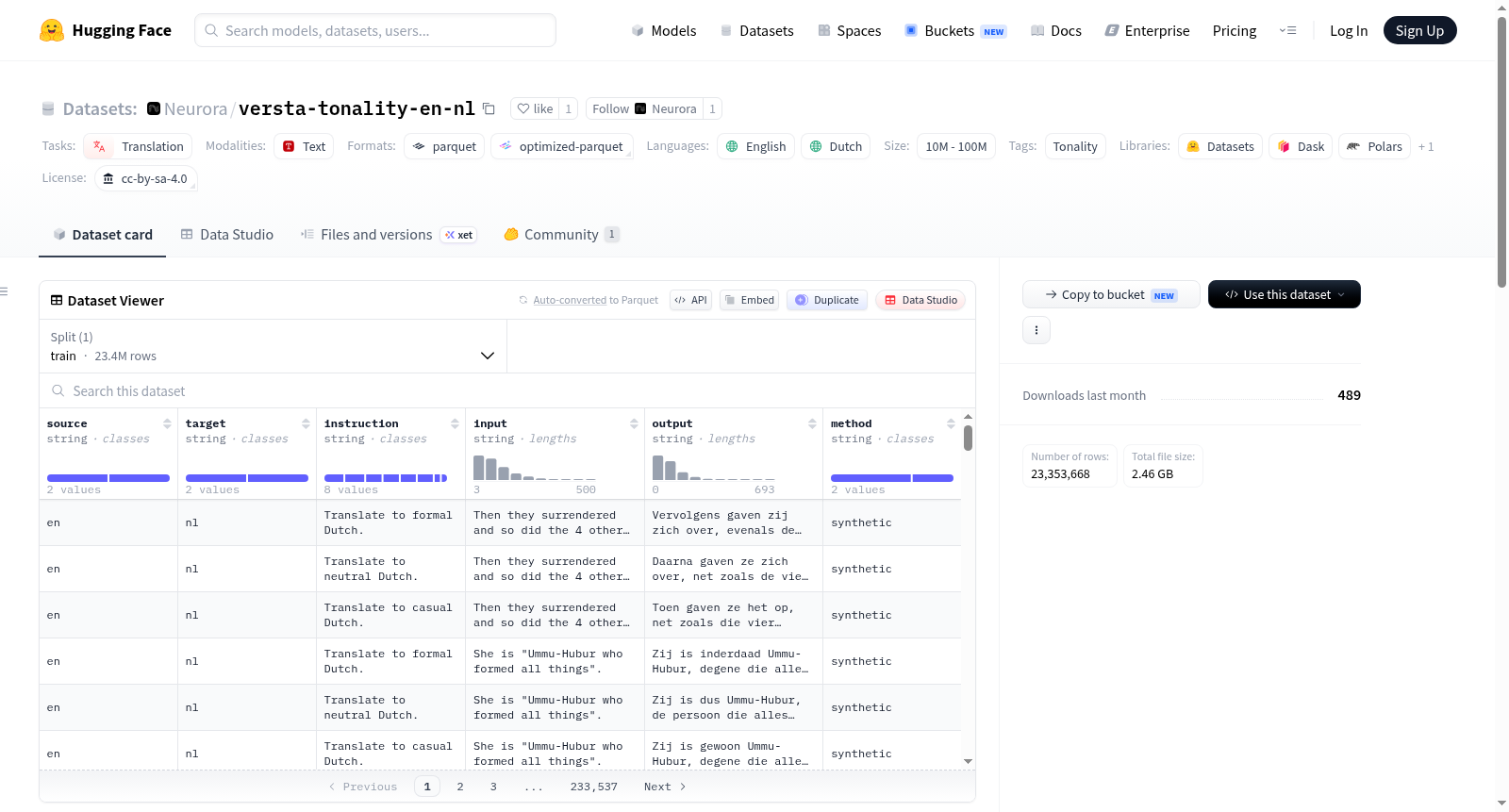Image resolution: width=1509 pixels, height=812 pixels.
Task: Sort by the target column
Action: (306, 423)
